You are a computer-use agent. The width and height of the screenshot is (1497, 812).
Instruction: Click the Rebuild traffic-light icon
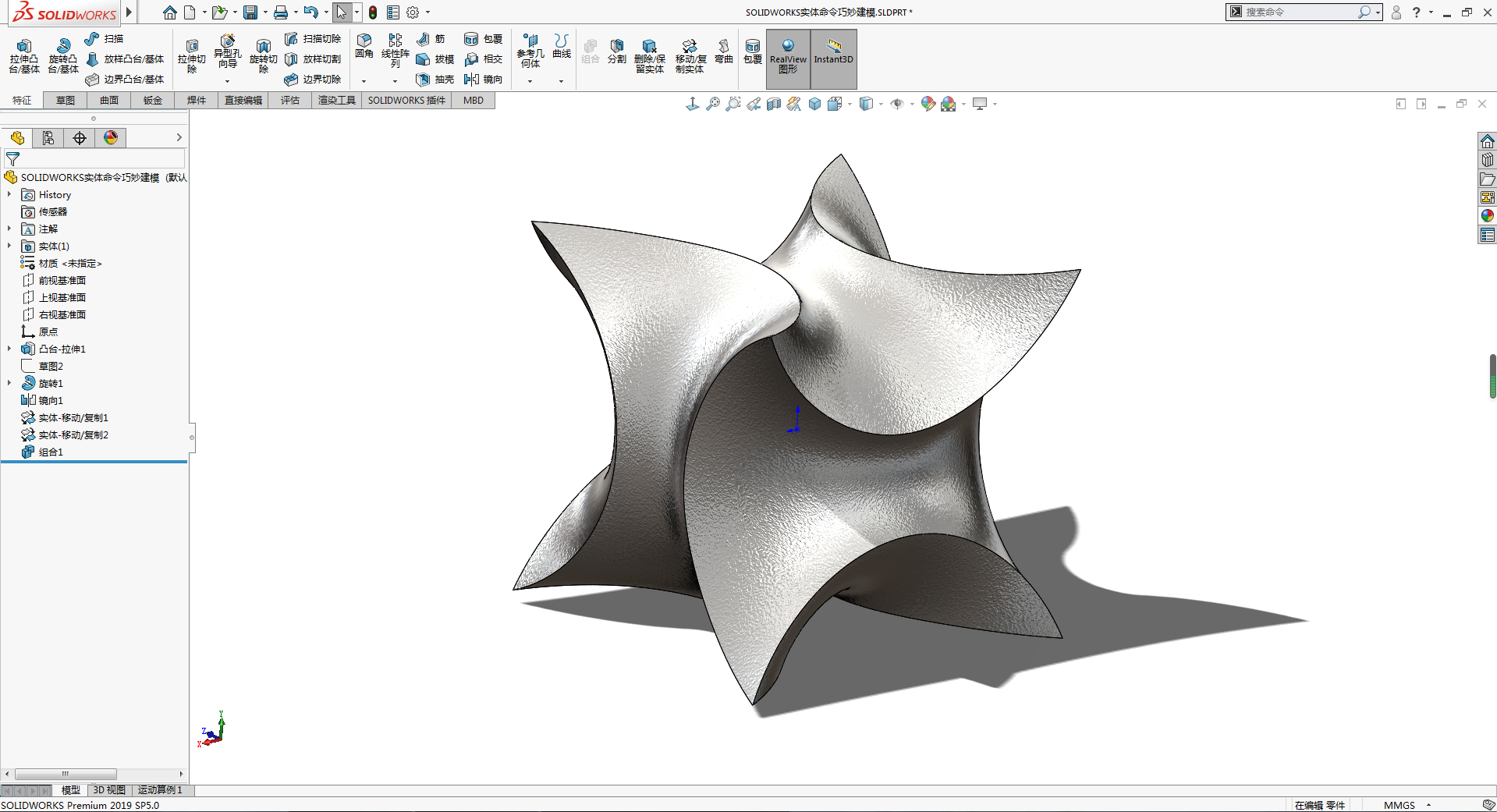[373, 12]
